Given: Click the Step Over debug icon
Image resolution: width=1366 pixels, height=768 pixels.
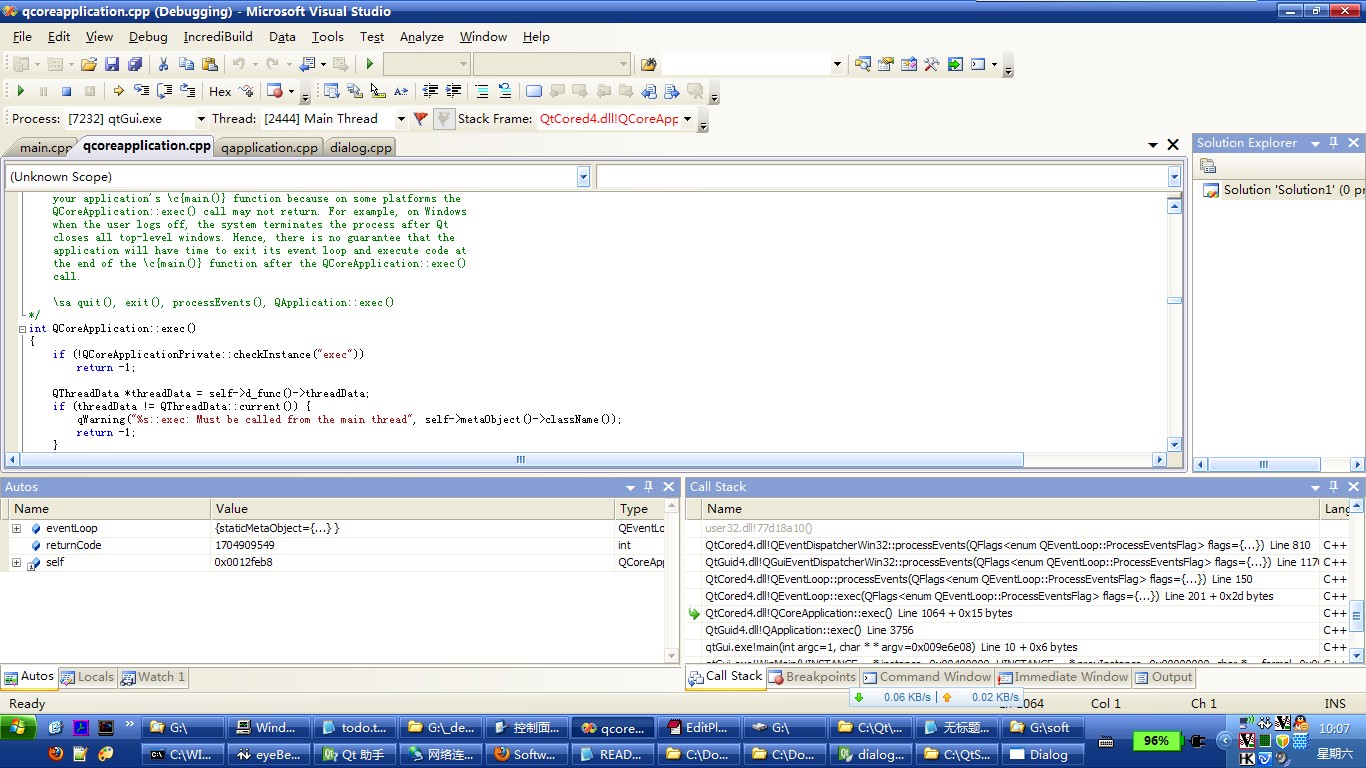Looking at the screenshot, I should [164, 91].
